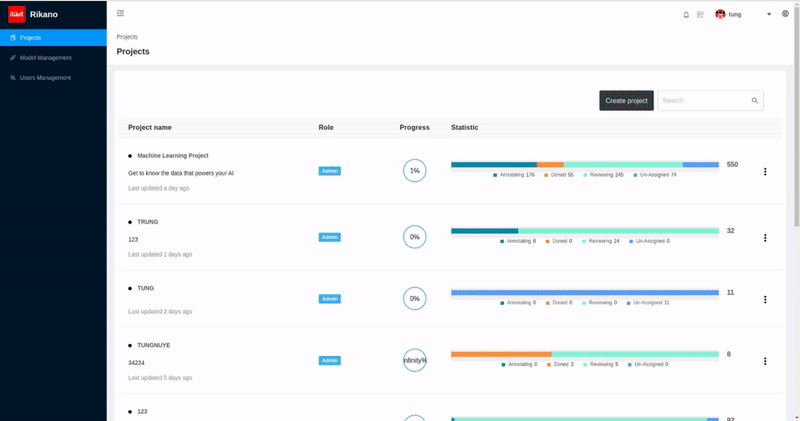This screenshot has width=800, height=421.
Task: Click the search magnifier icon
Action: pyautogui.click(x=755, y=101)
